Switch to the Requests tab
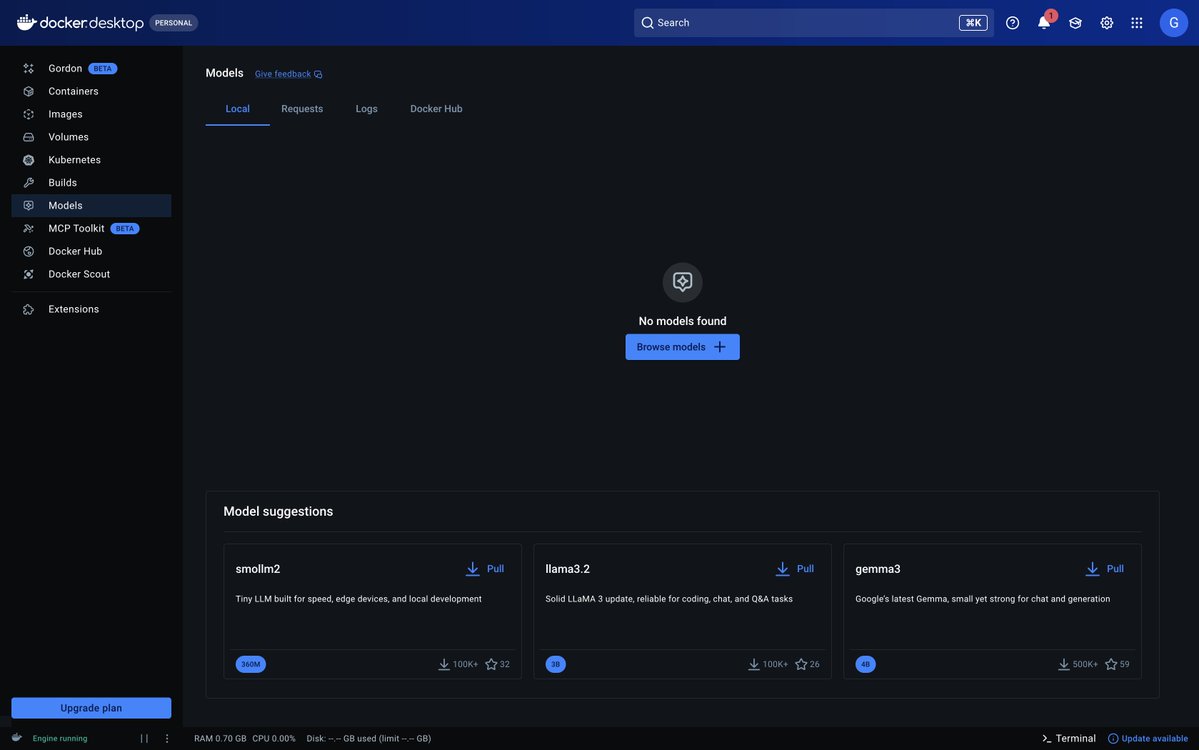 302,109
